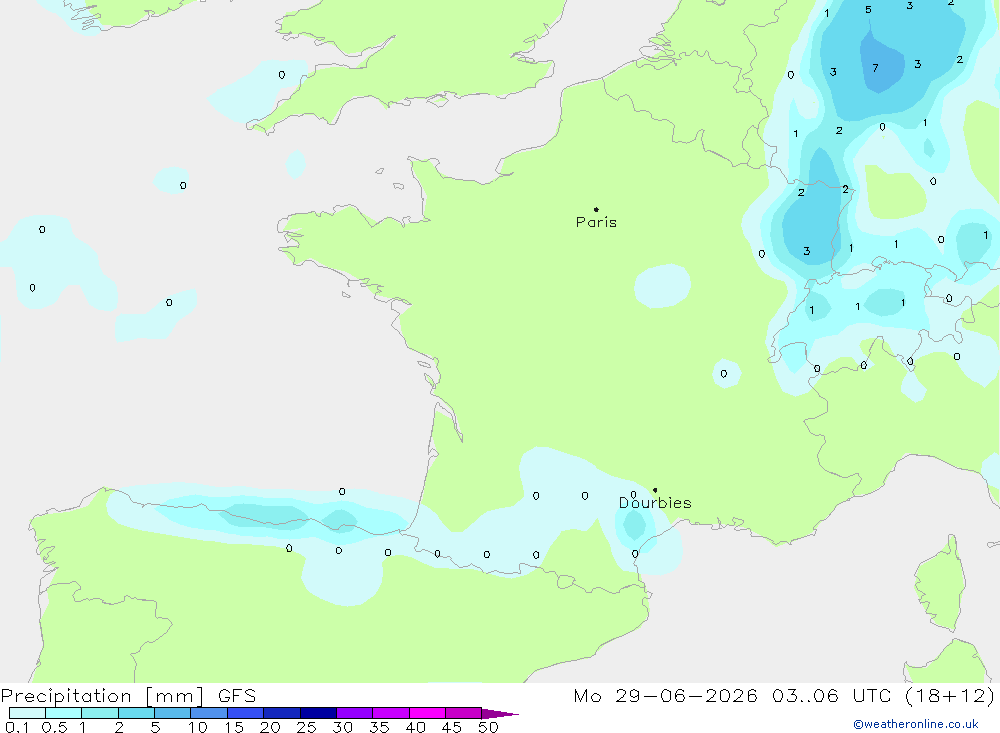Click the '7' precipitation value on the map
The width and height of the screenshot is (1000, 733).
click(x=875, y=68)
